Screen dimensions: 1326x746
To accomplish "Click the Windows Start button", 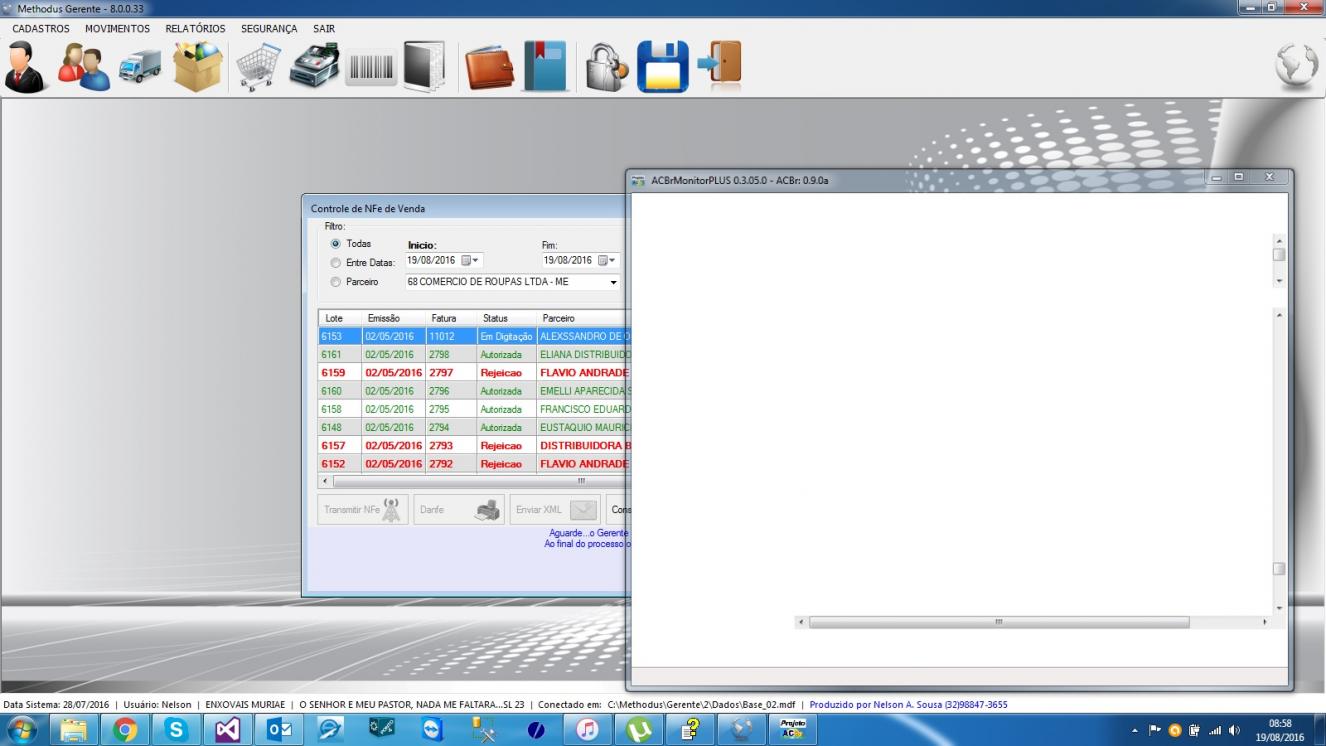I will [21, 730].
